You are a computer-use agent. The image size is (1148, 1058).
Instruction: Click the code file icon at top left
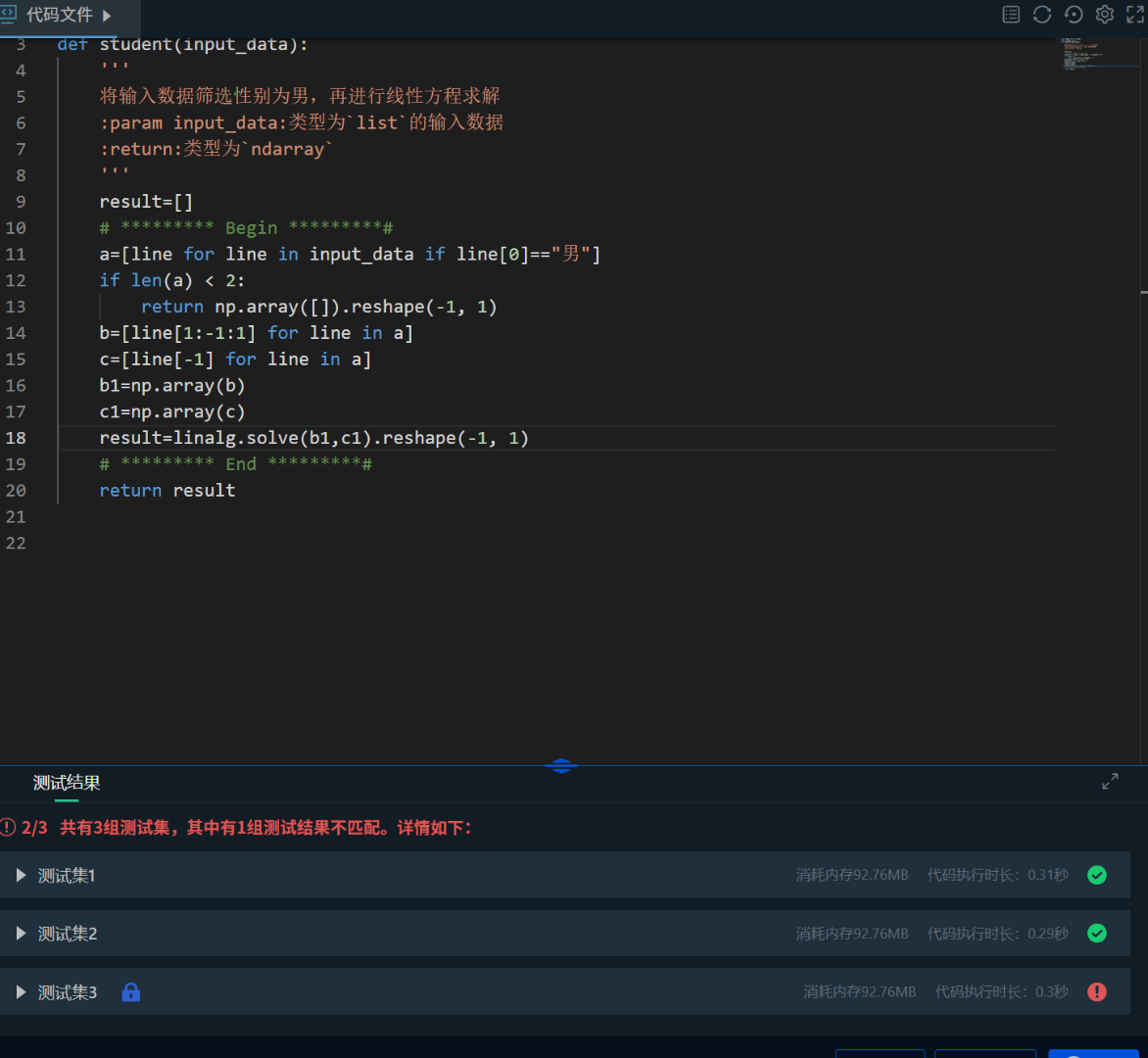(9, 14)
